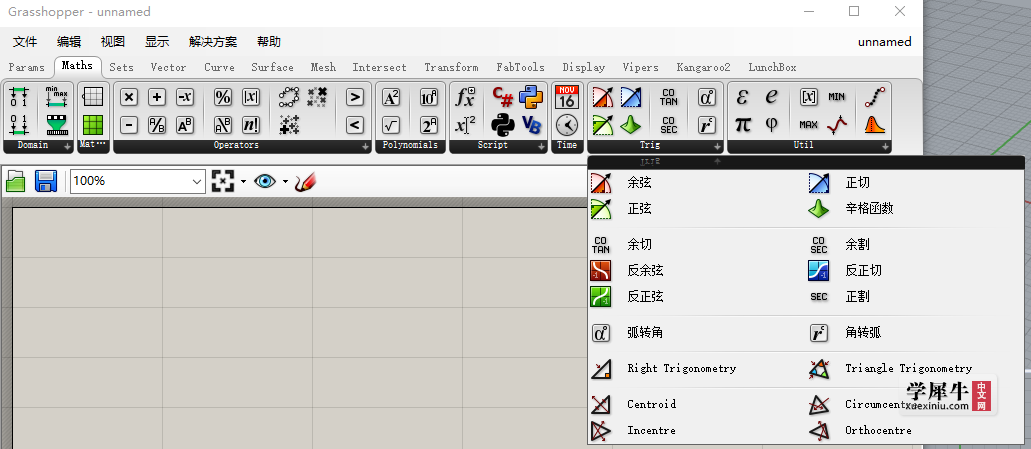Select the Natural logarithm e icon
1031x449 pixels.
(771, 97)
